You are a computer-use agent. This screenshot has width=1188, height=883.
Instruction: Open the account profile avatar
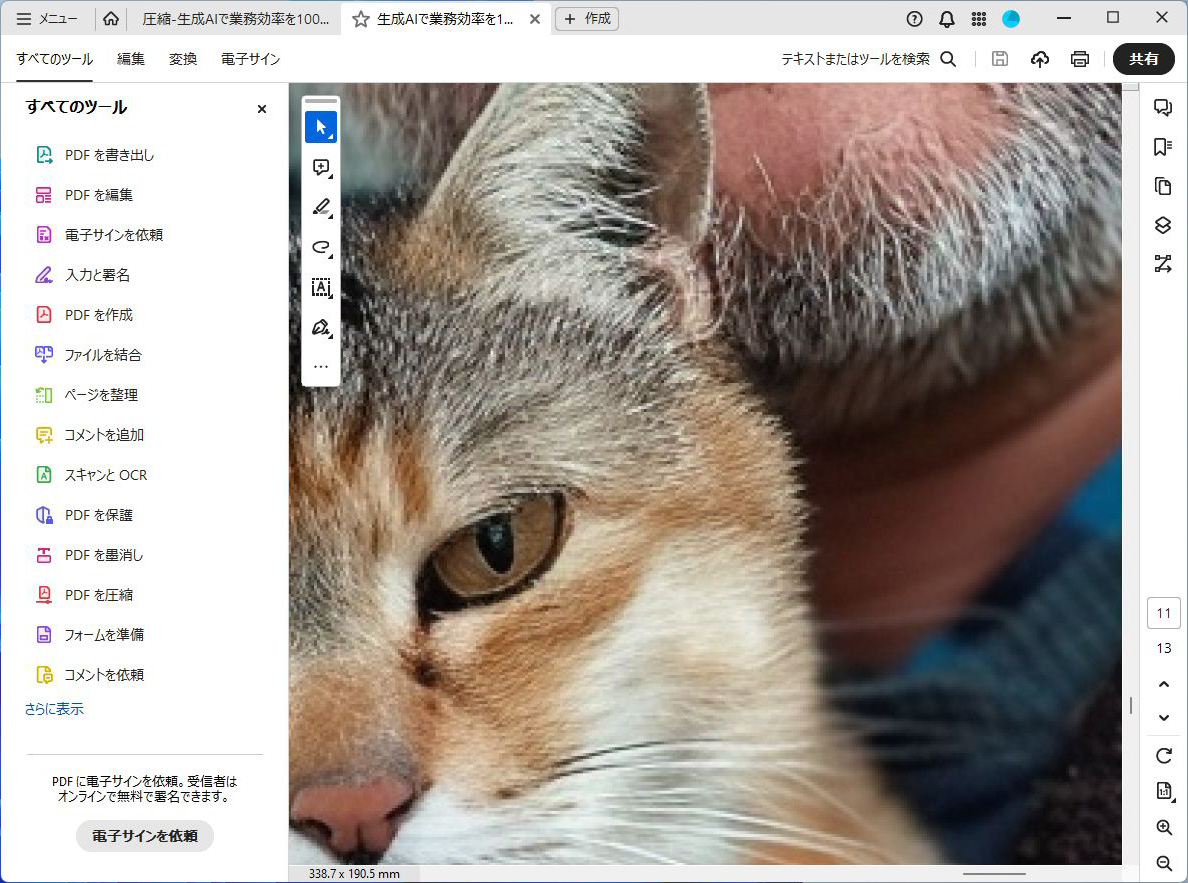1011,19
